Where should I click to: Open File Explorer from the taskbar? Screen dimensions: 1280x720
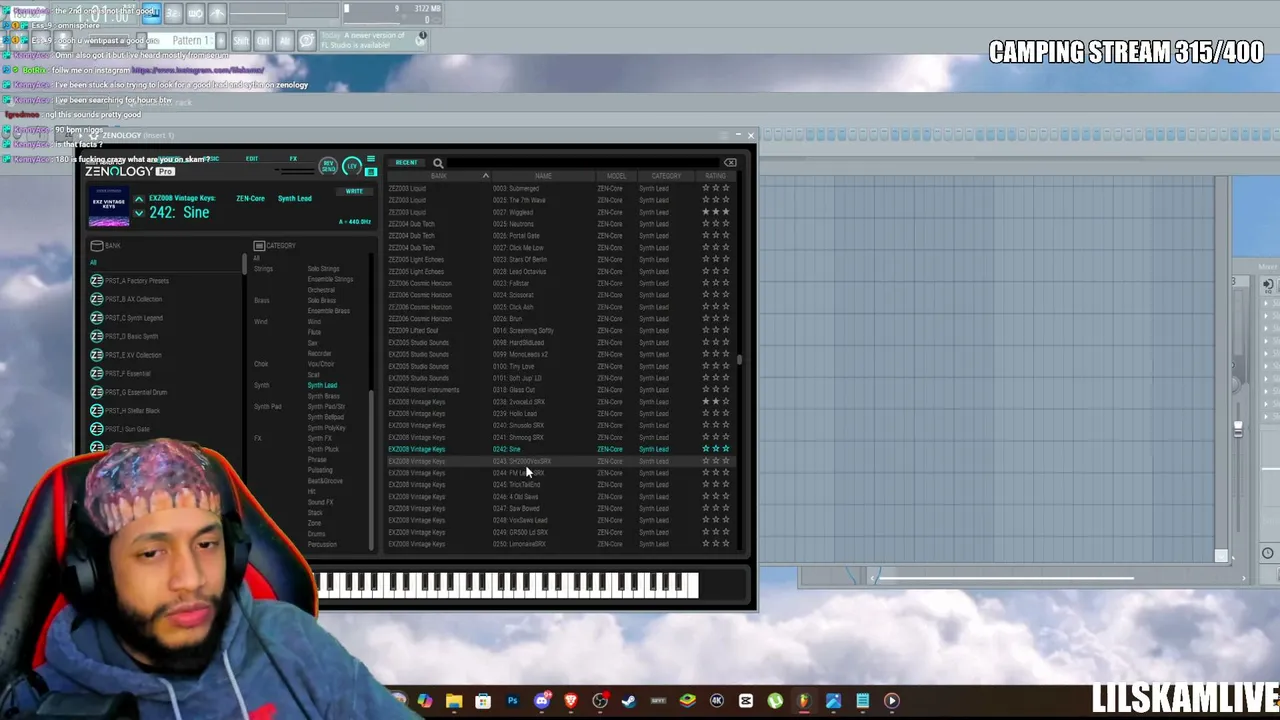pos(454,701)
